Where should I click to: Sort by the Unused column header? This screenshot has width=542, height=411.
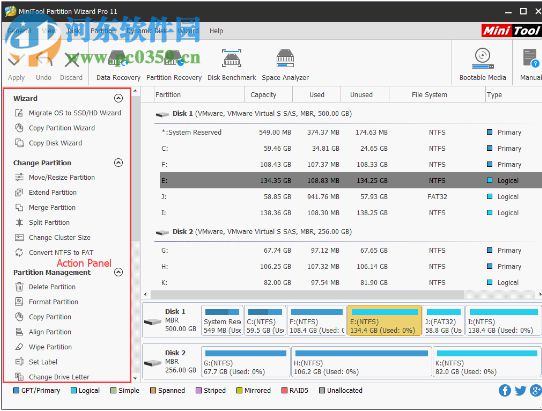coord(365,95)
